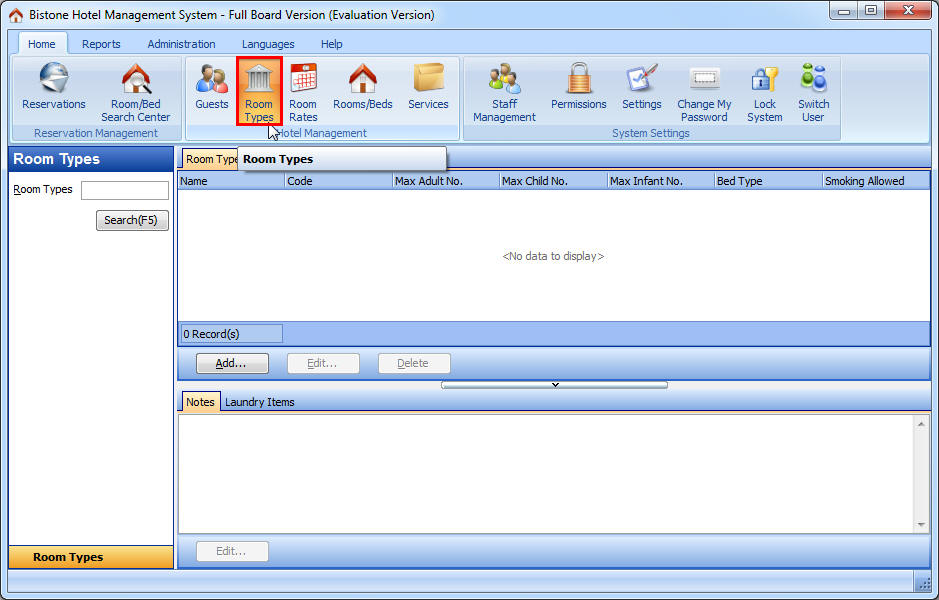Viewport: 939px width, 600px height.
Task: Switch to the Reports ribbon tab
Action: point(101,44)
